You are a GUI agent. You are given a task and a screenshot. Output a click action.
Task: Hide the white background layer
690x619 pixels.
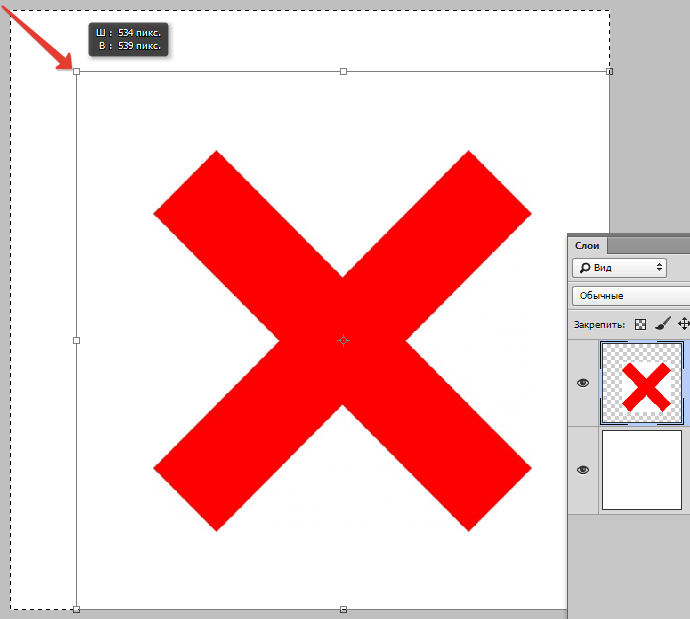[x=583, y=470]
